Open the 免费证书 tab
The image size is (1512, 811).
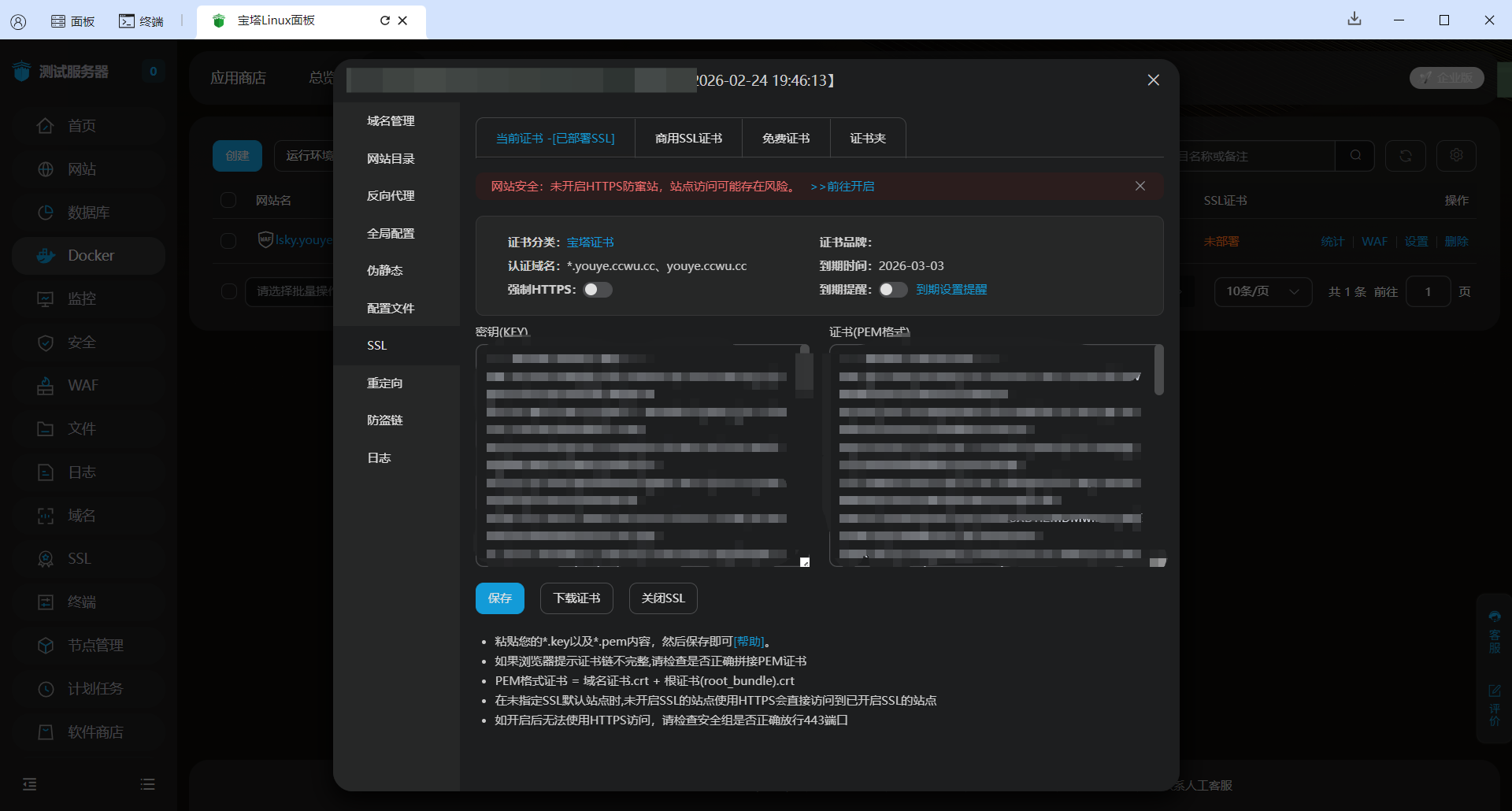785,139
